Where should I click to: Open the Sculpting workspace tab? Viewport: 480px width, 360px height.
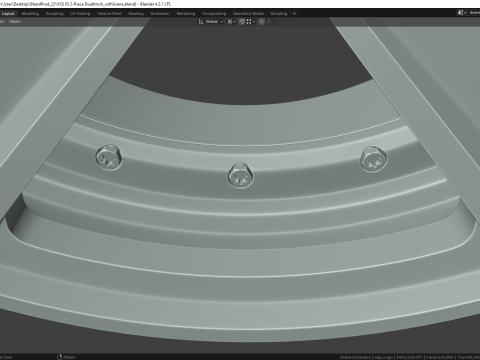pos(54,13)
